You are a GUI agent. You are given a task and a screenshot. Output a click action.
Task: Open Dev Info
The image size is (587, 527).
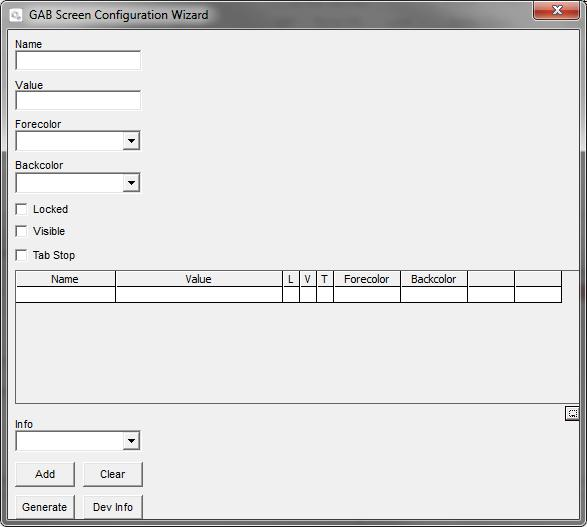click(x=113, y=507)
